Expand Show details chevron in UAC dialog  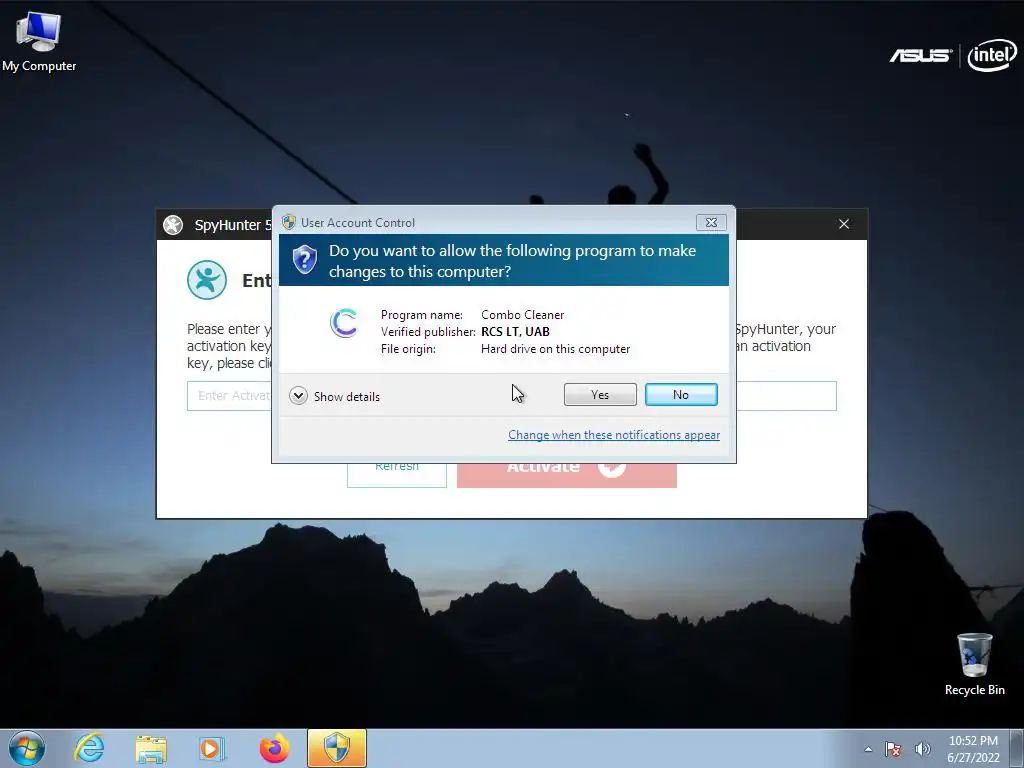298,396
